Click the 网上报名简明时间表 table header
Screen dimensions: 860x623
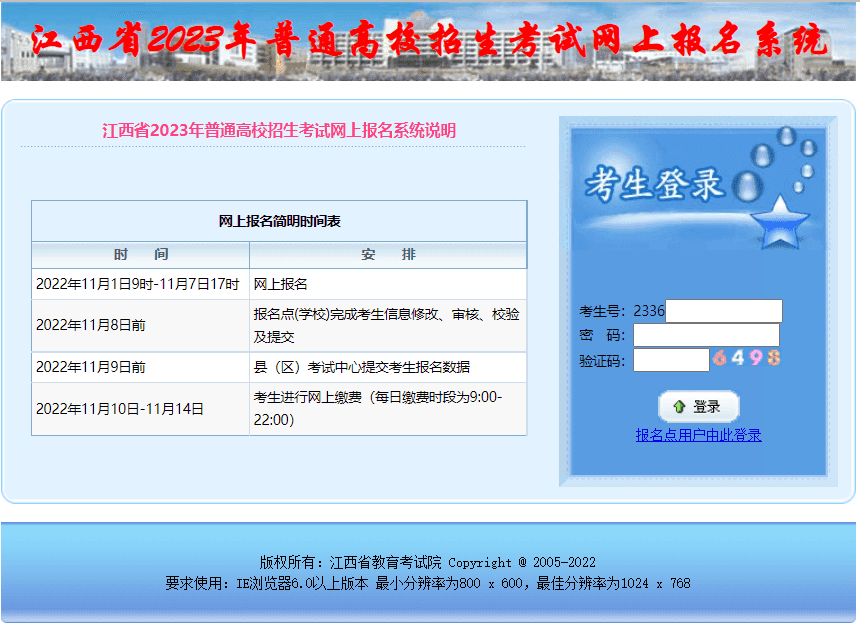(279, 221)
